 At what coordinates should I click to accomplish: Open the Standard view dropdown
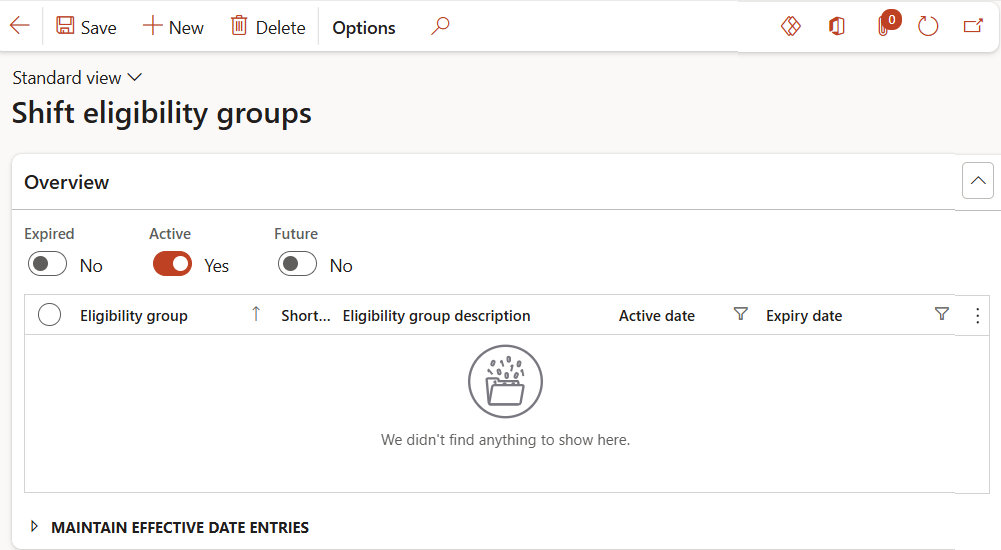click(77, 78)
